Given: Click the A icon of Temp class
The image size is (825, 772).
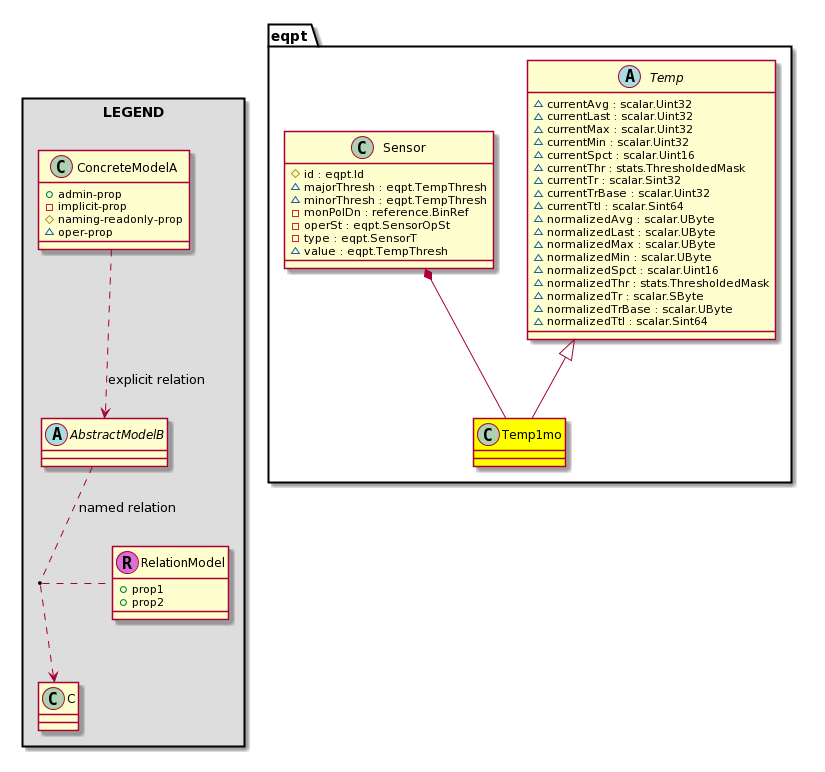Looking at the screenshot, I should point(629,77).
